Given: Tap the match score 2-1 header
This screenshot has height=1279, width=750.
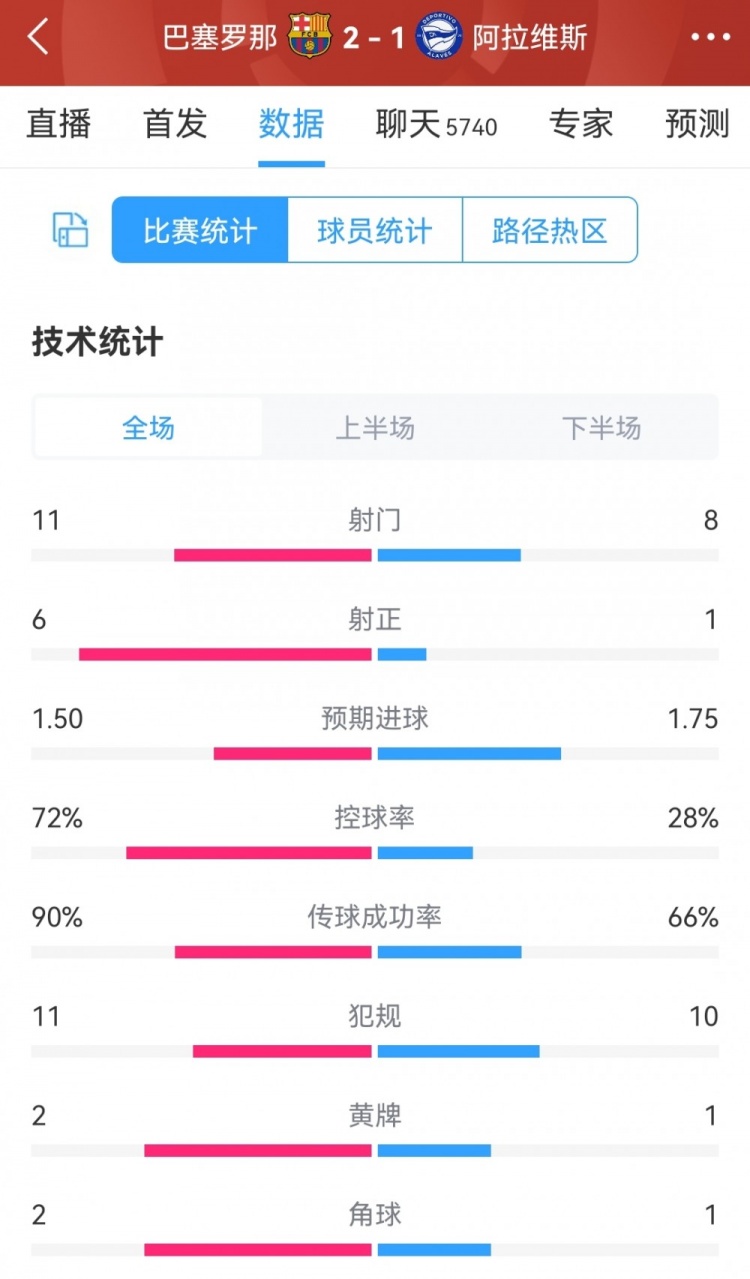Looking at the screenshot, I should [x=375, y=38].
